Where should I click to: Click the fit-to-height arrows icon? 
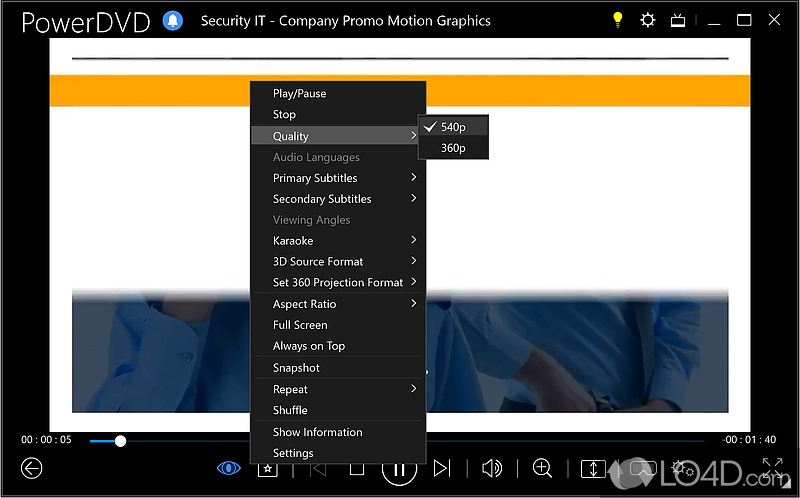593,468
